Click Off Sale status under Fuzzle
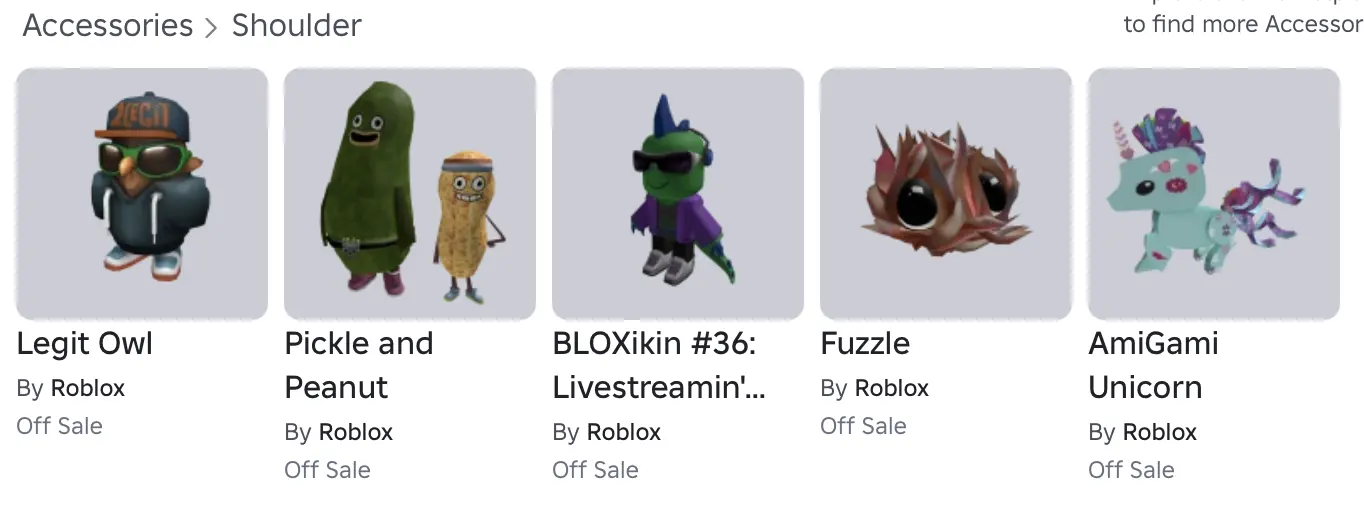The image size is (1364, 506). 864,426
